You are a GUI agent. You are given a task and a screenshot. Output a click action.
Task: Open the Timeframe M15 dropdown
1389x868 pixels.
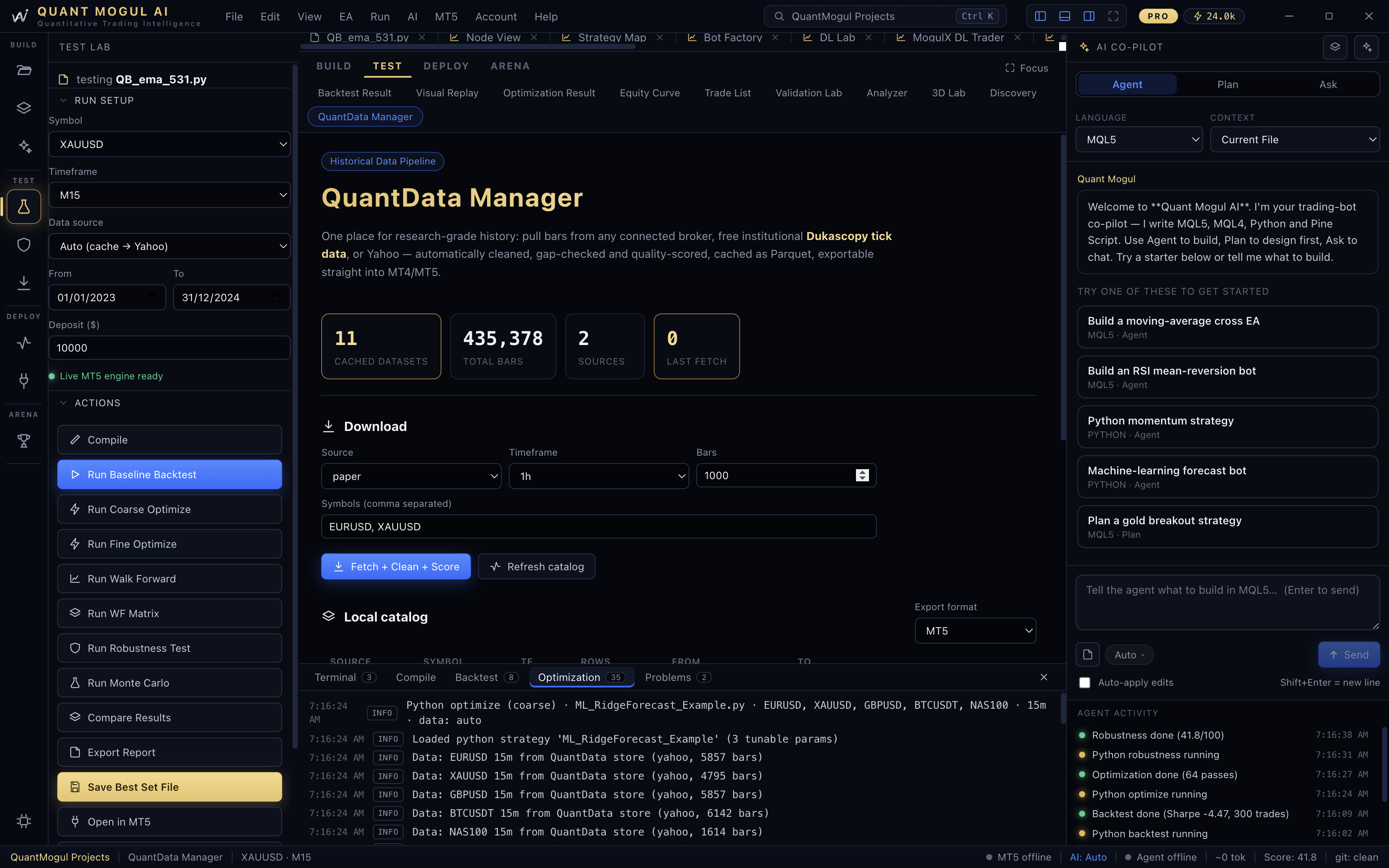click(169, 195)
